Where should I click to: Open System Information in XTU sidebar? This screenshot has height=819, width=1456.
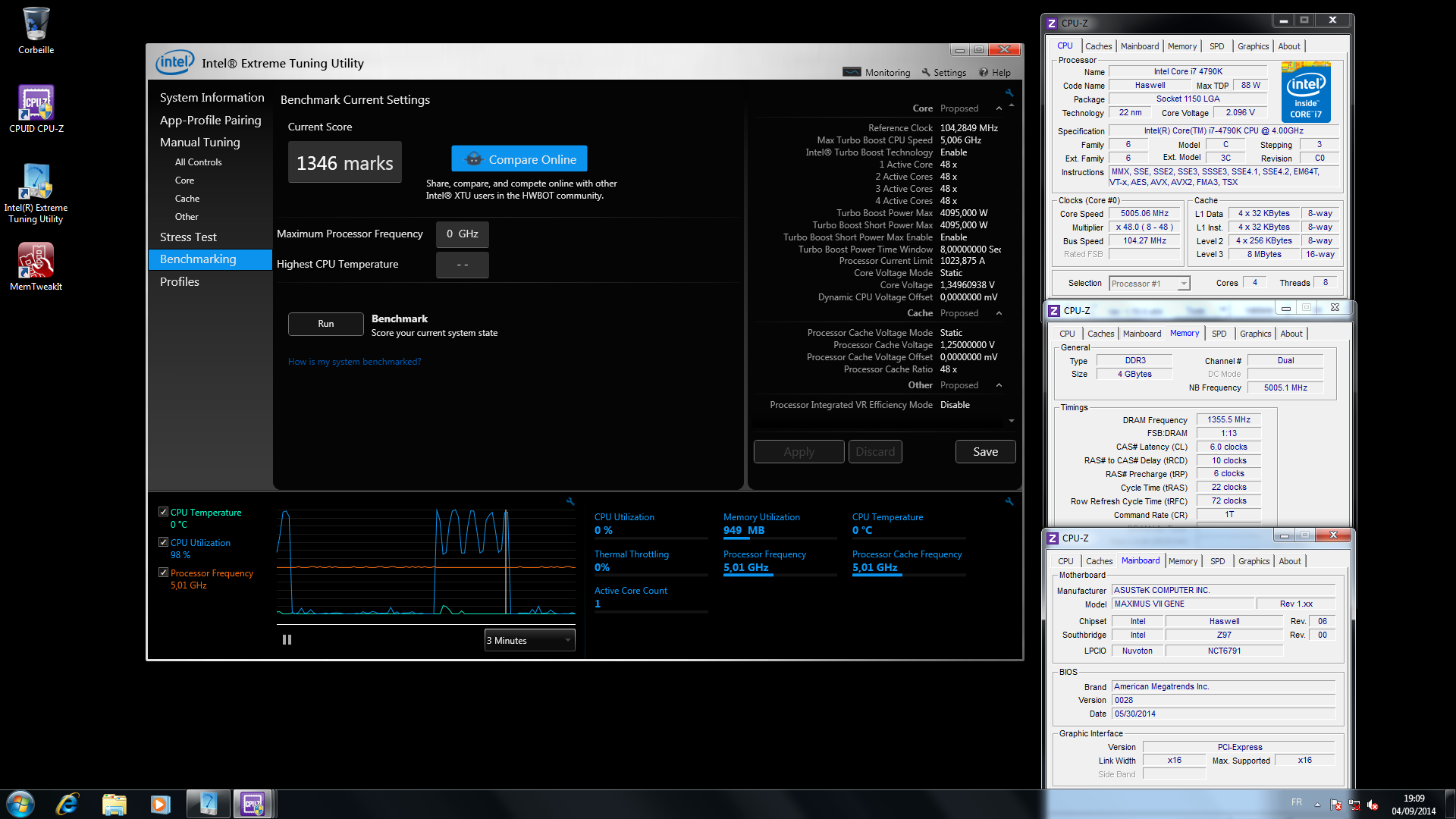[x=212, y=98]
